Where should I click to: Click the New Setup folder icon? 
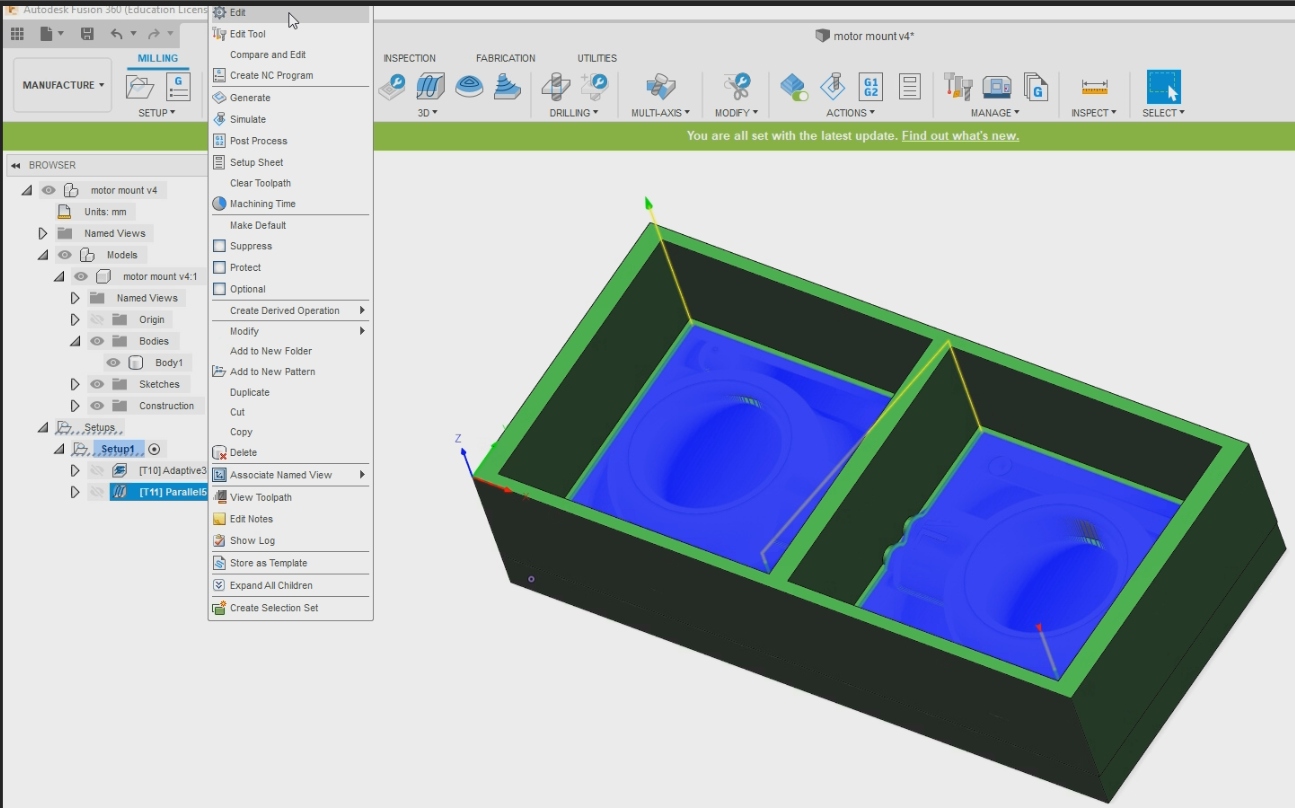click(x=140, y=87)
